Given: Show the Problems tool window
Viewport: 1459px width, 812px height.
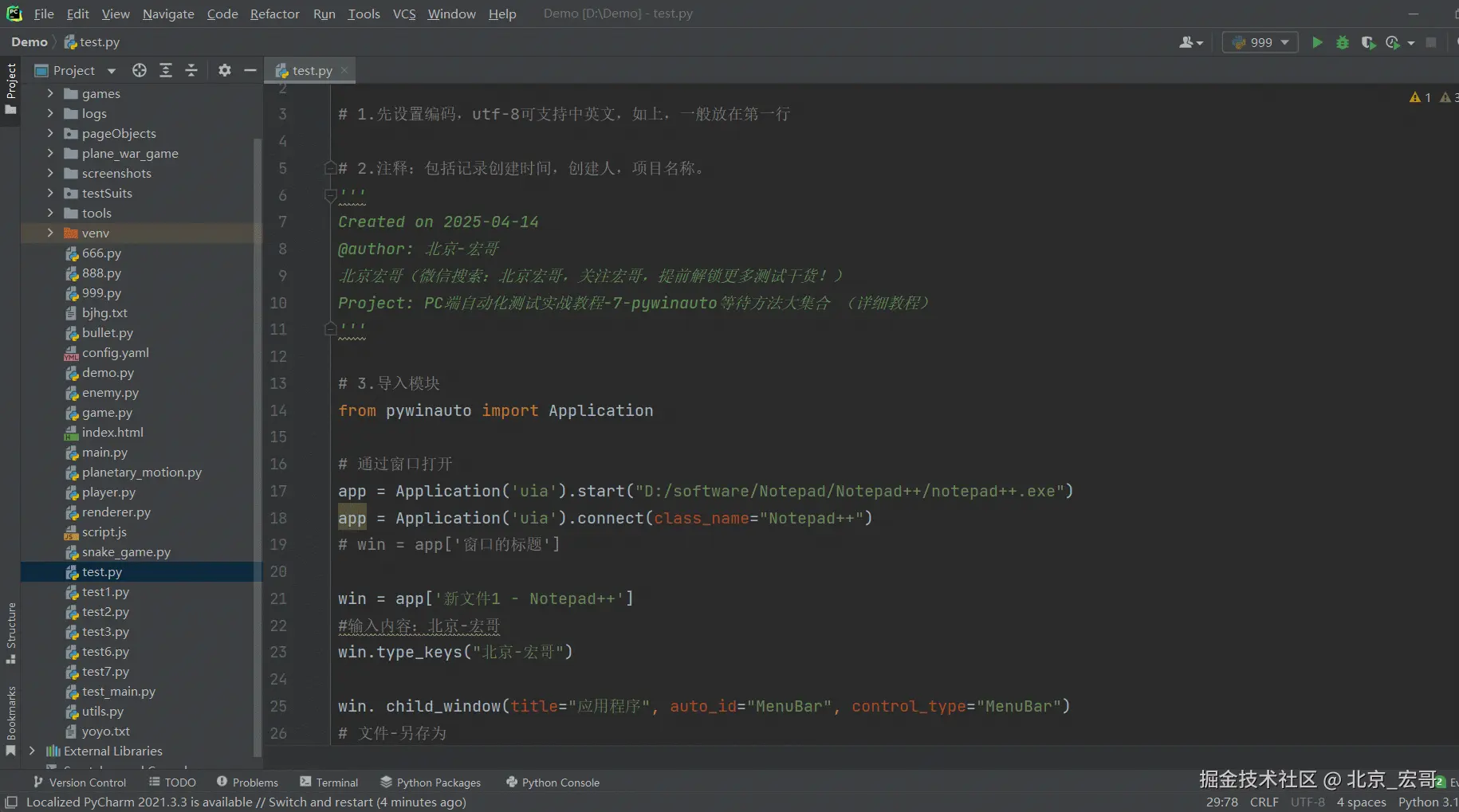Looking at the screenshot, I should coord(247,783).
